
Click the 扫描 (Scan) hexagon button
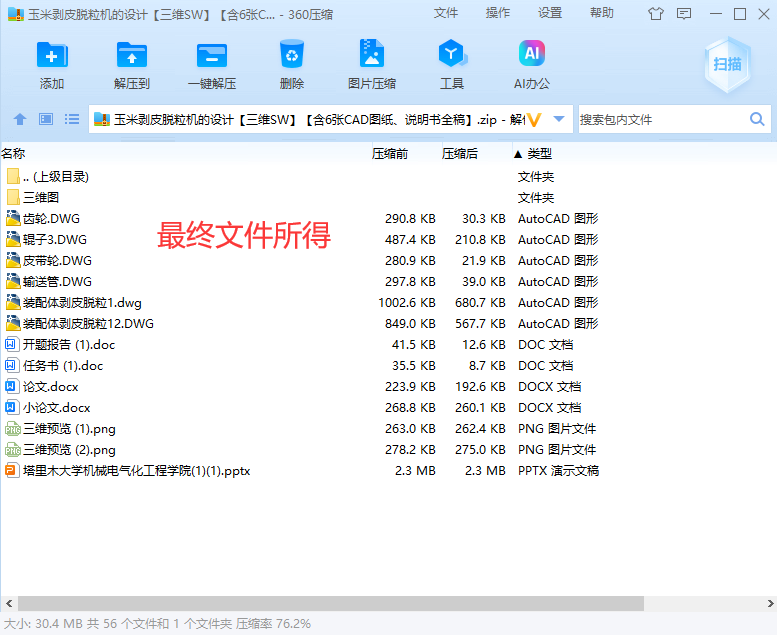(x=727, y=64)
